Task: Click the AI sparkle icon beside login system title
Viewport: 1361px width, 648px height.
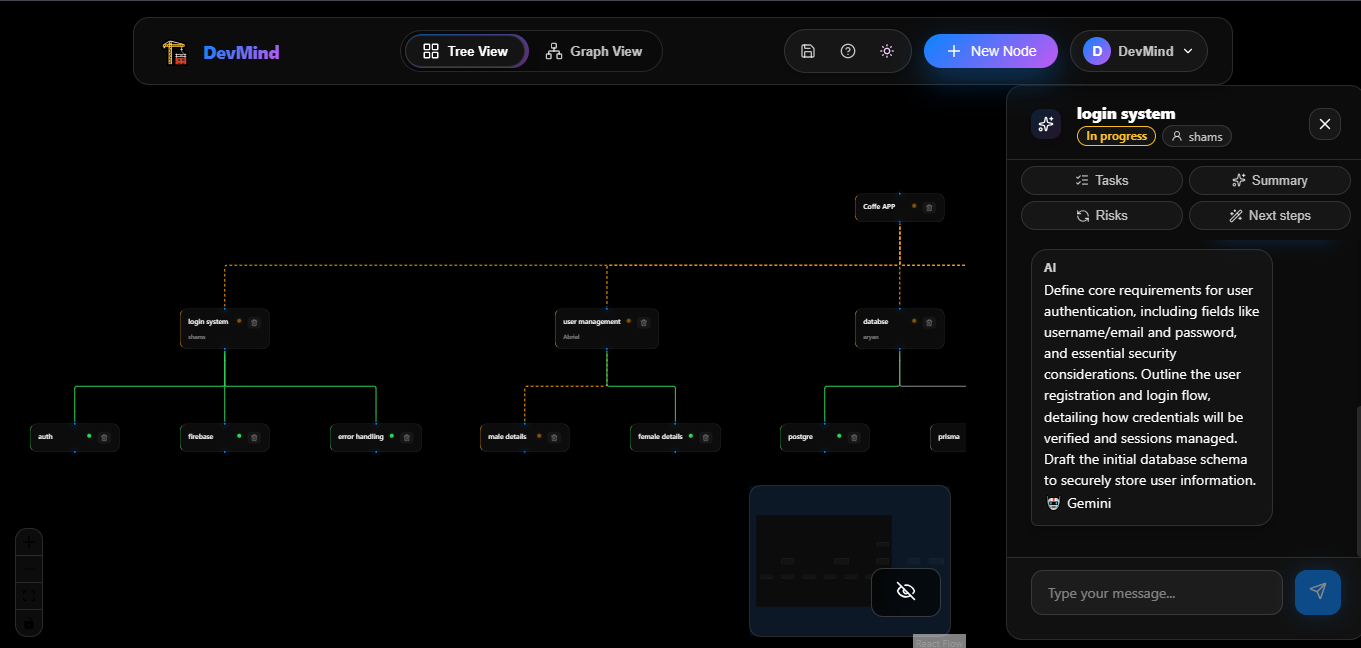Action: tap(1046, 124)
